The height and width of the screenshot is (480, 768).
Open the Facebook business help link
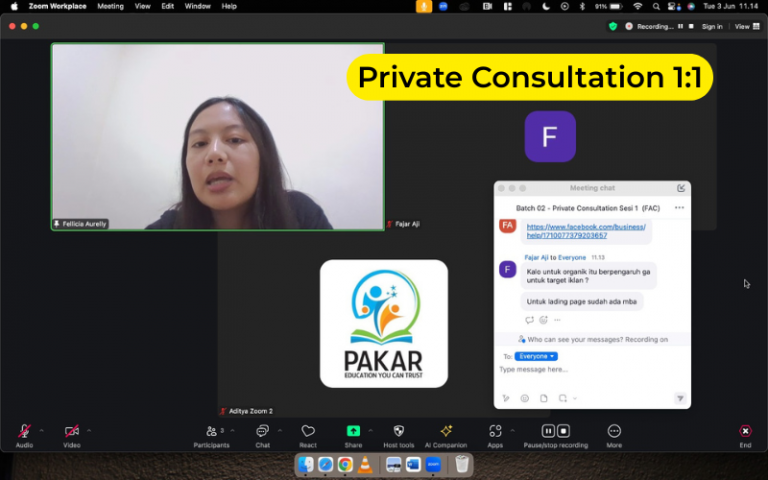pos(586,231)
